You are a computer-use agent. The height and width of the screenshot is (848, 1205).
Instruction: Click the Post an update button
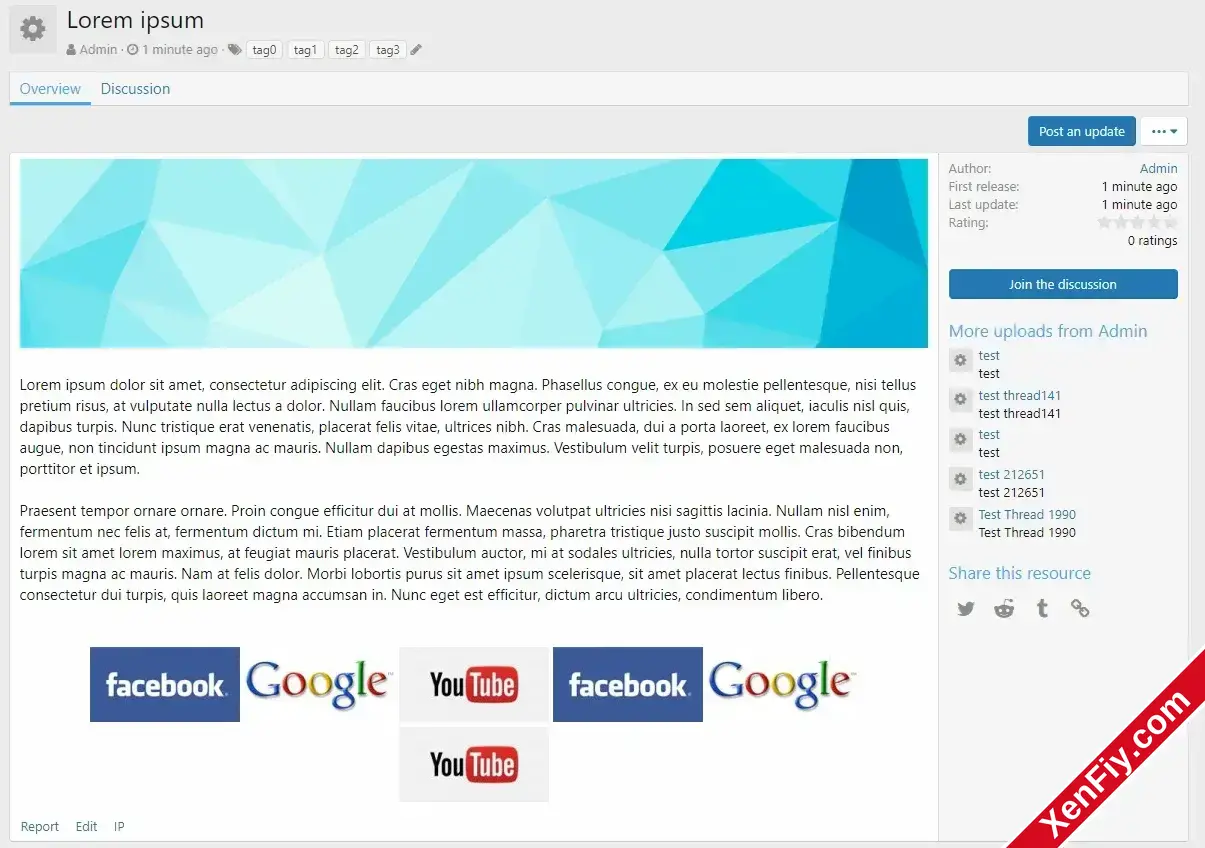(x=1082, y=131)
